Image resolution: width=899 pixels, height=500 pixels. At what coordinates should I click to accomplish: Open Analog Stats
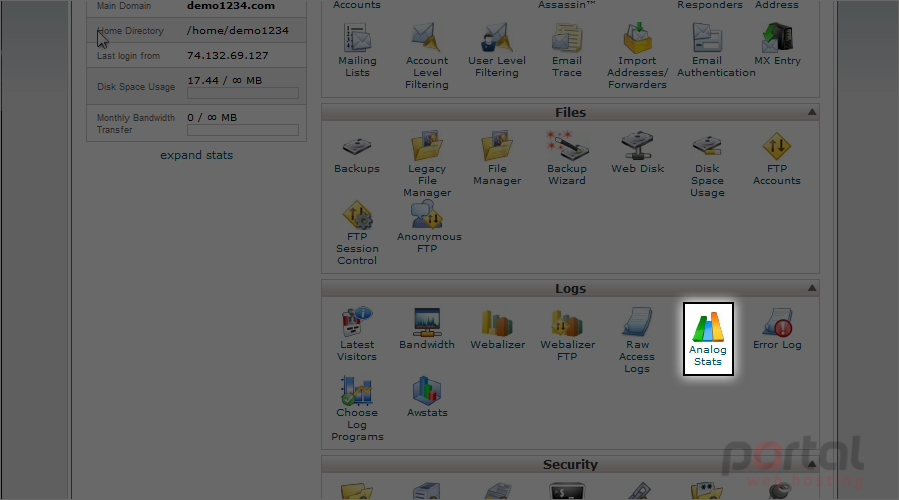708,339
